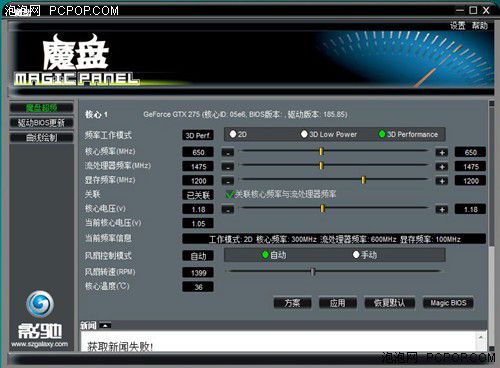Increase shader clock with plus button

(x=442, y=167)
